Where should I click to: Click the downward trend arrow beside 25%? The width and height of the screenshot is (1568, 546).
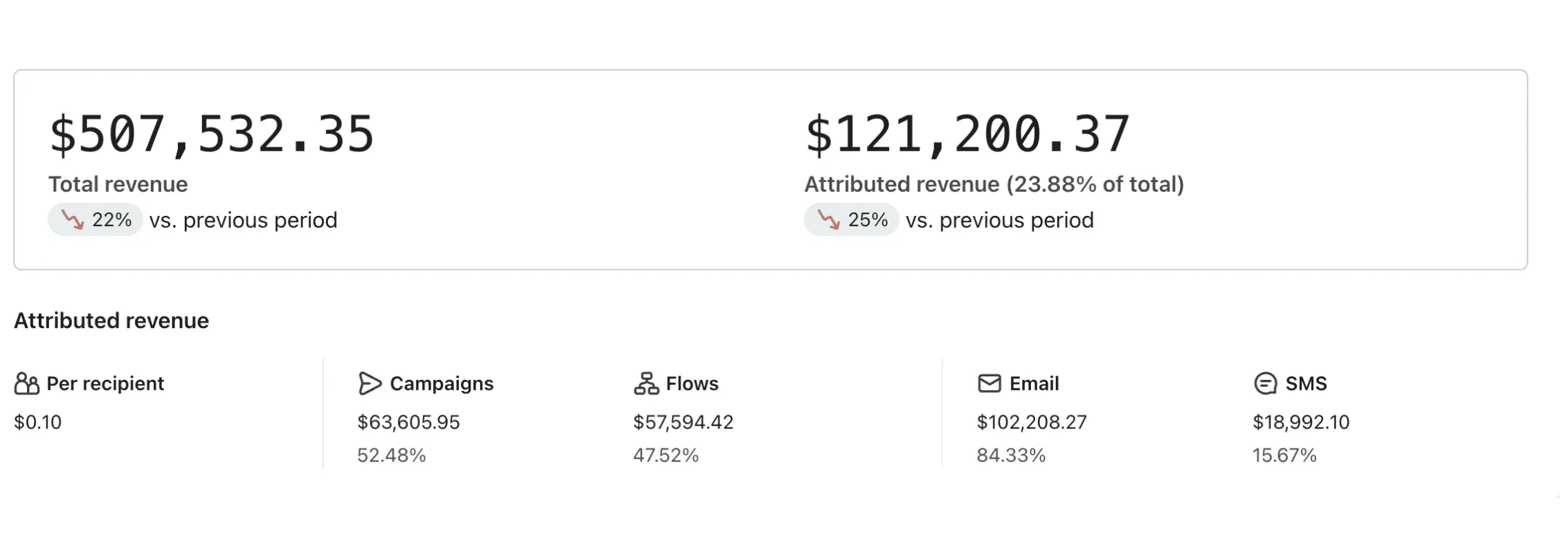click(828, 220)
